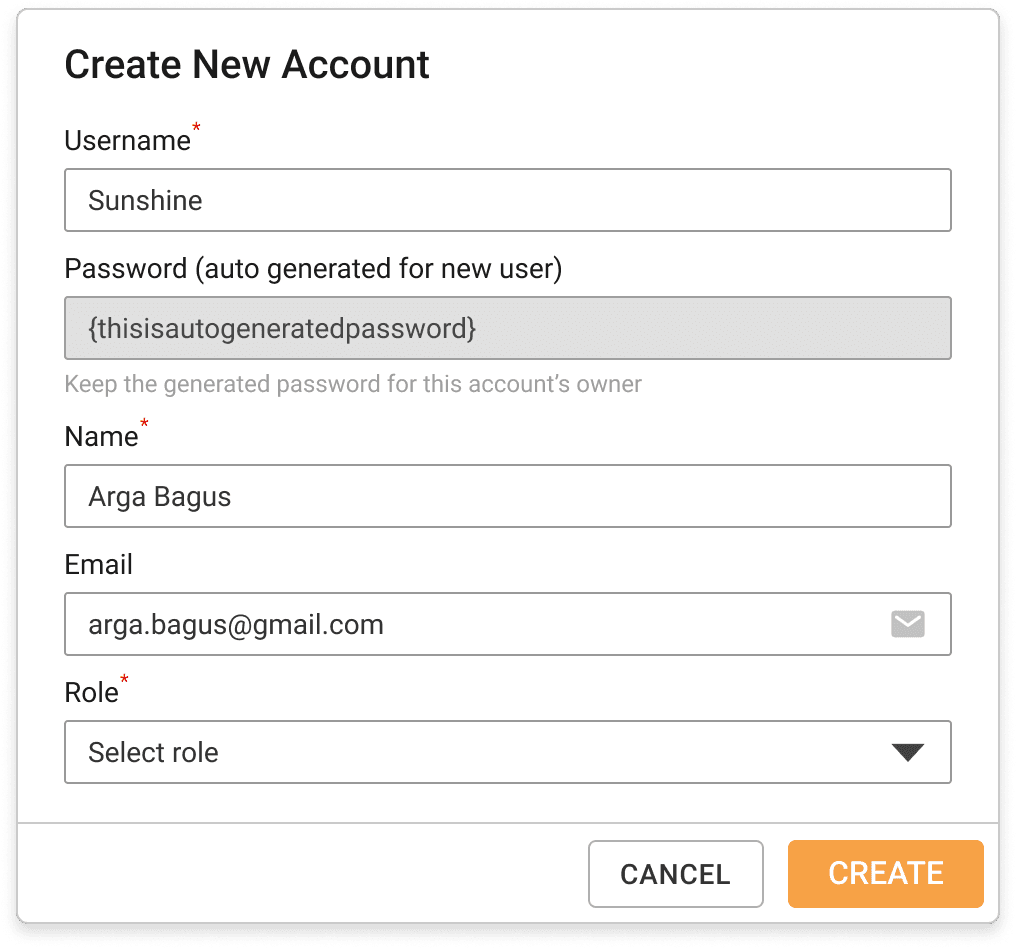The height and width of the screenshot is (948, 1016).
Task: Click the Username label
Action: 128,141
